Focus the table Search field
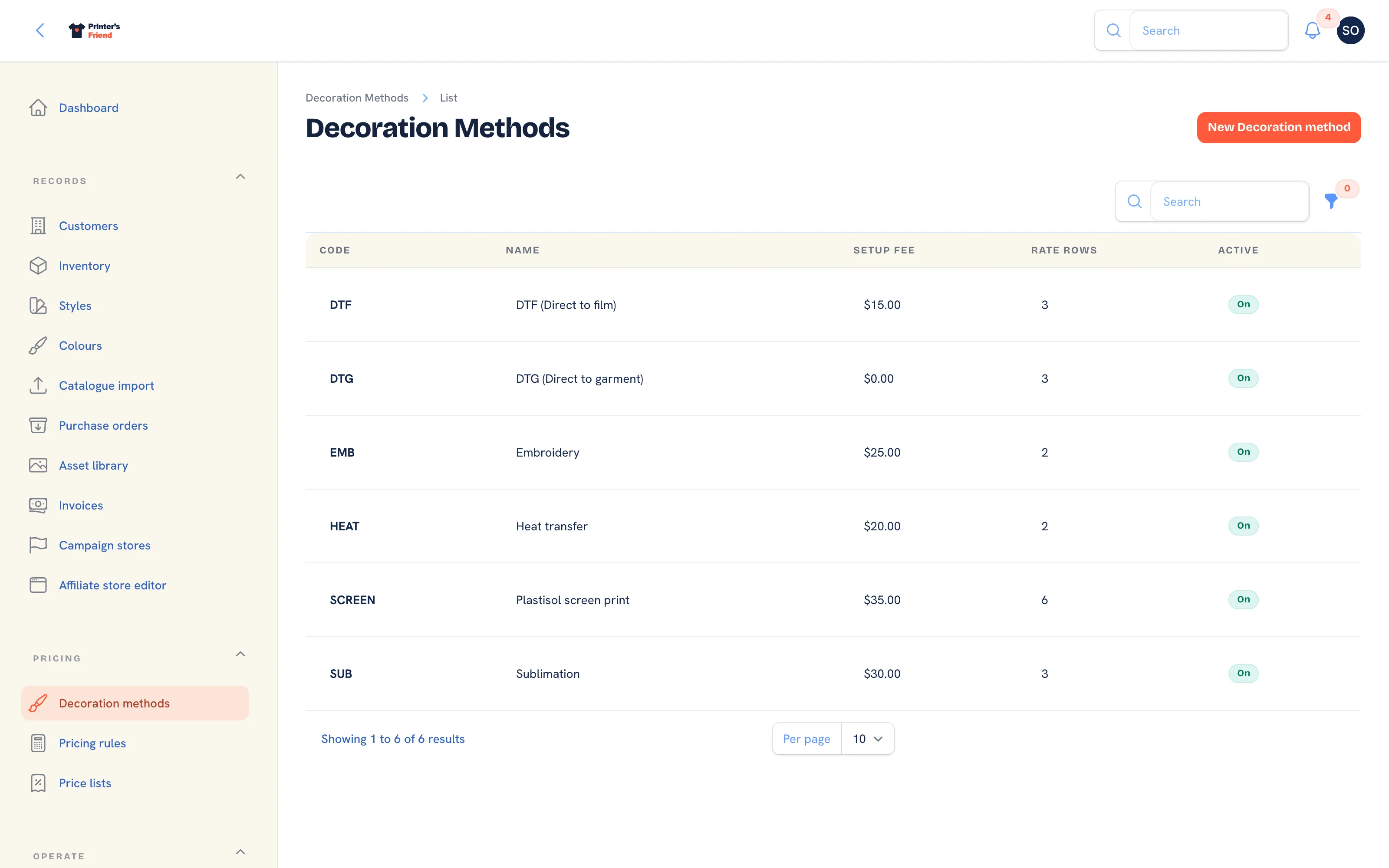The height and width of the screenshot is (868, 1389). click(1229, 201)
